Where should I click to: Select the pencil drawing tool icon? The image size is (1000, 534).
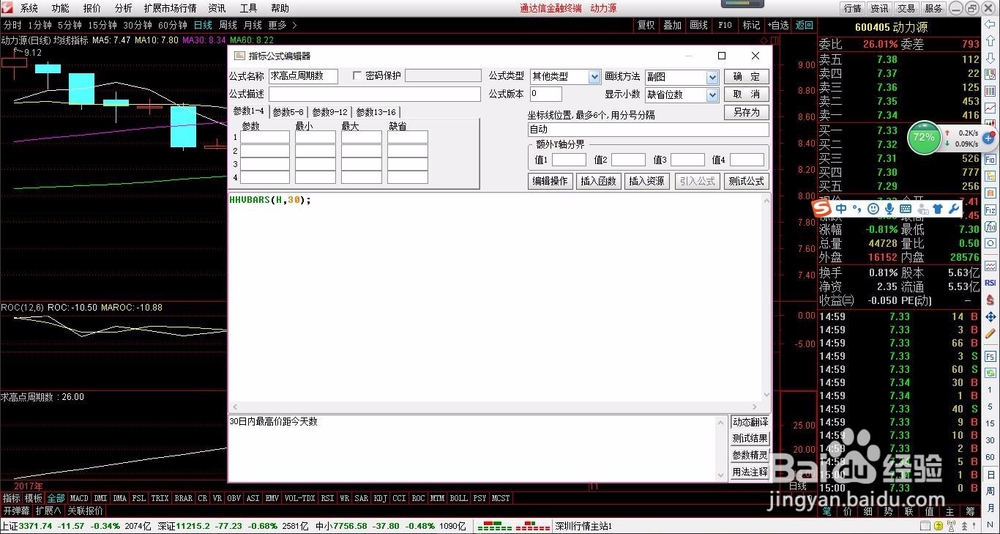pyautogui.click(x=990, y=333)
